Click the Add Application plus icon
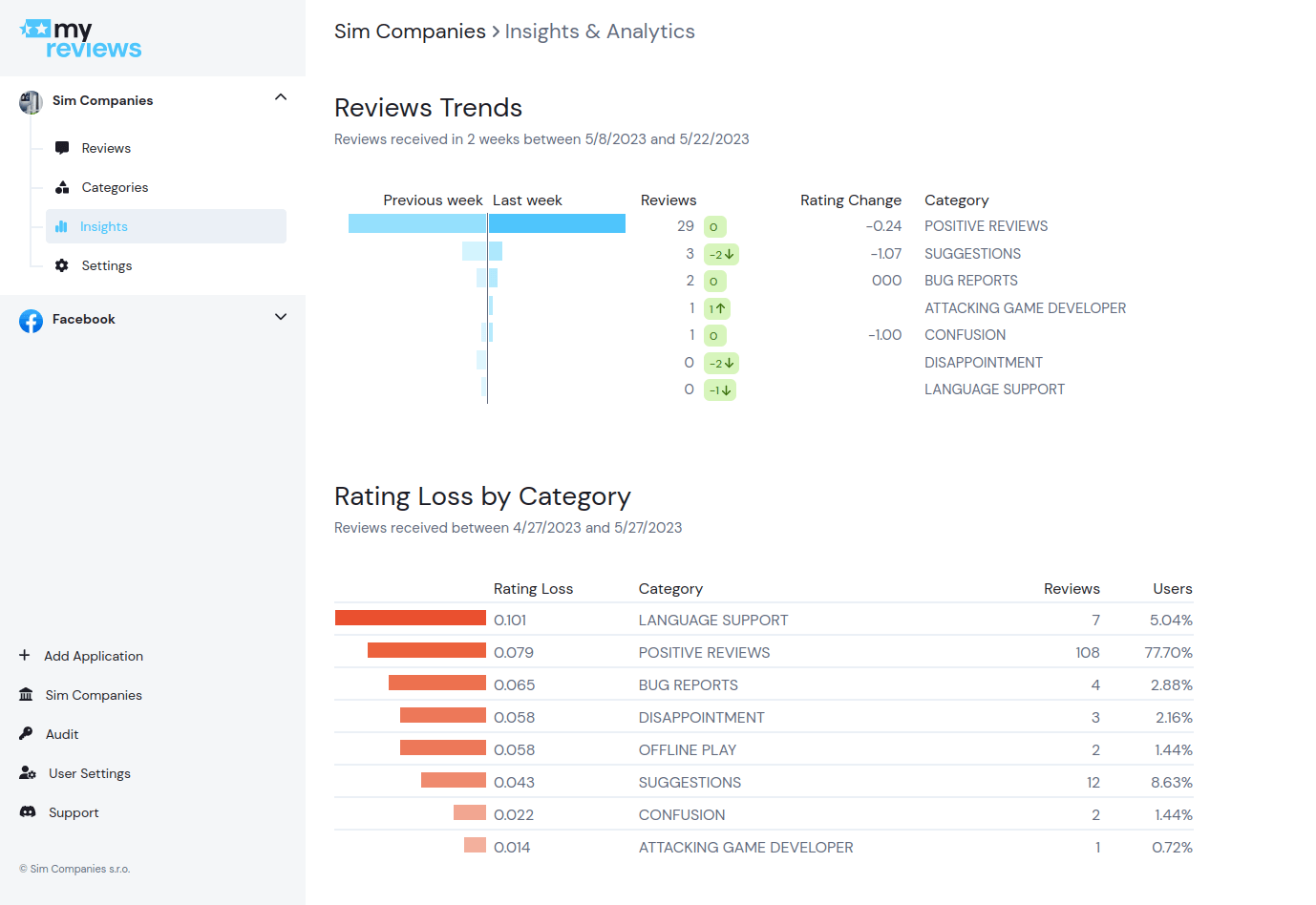The width and height of the screenshot is (1316, 905). tap(25, 656)
